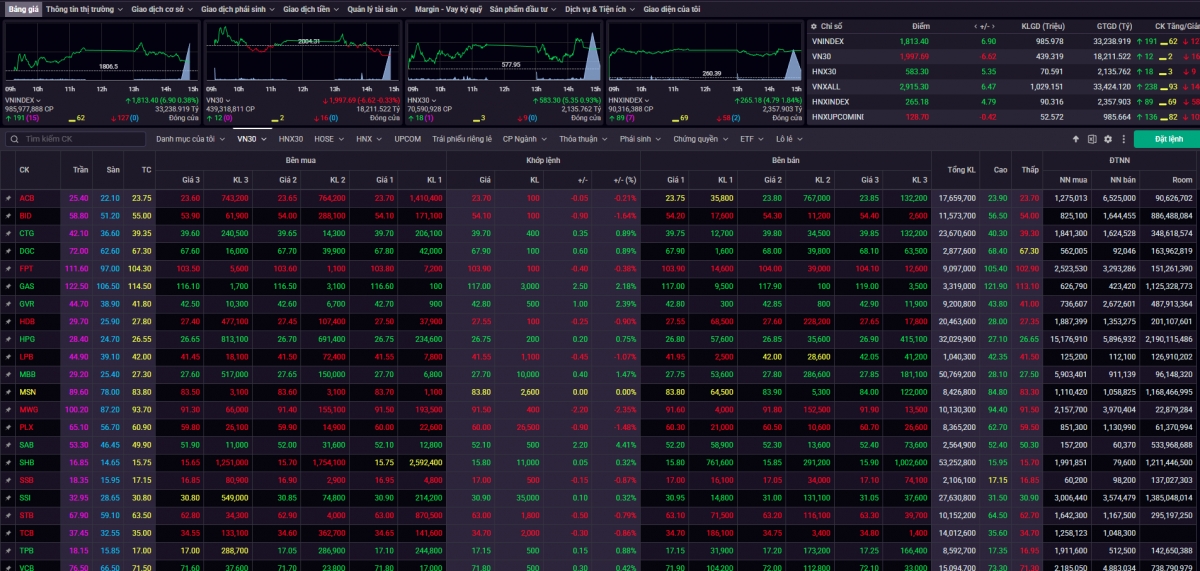Toggle pin on the SSI row
The width and height of the screenshot is (1200, 571).
pyautogui.click(x=8, y=496)
